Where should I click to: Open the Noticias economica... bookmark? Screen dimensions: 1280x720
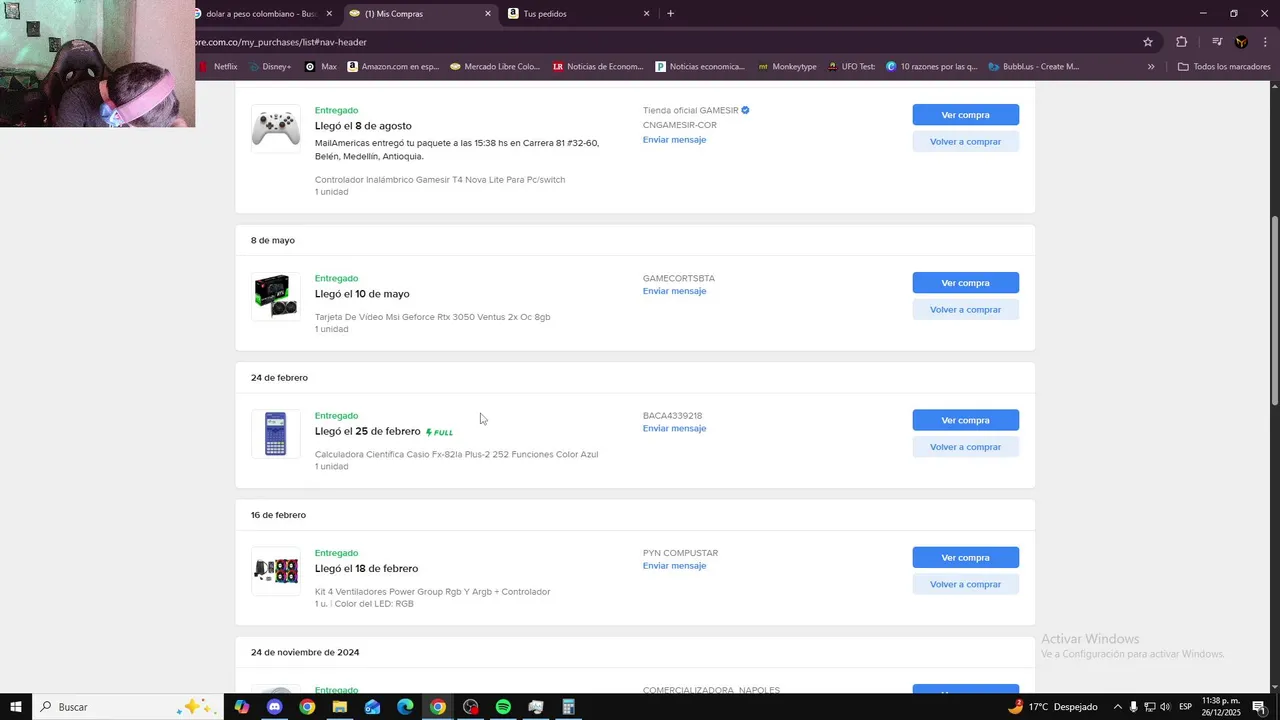click(x=700, y=67)
